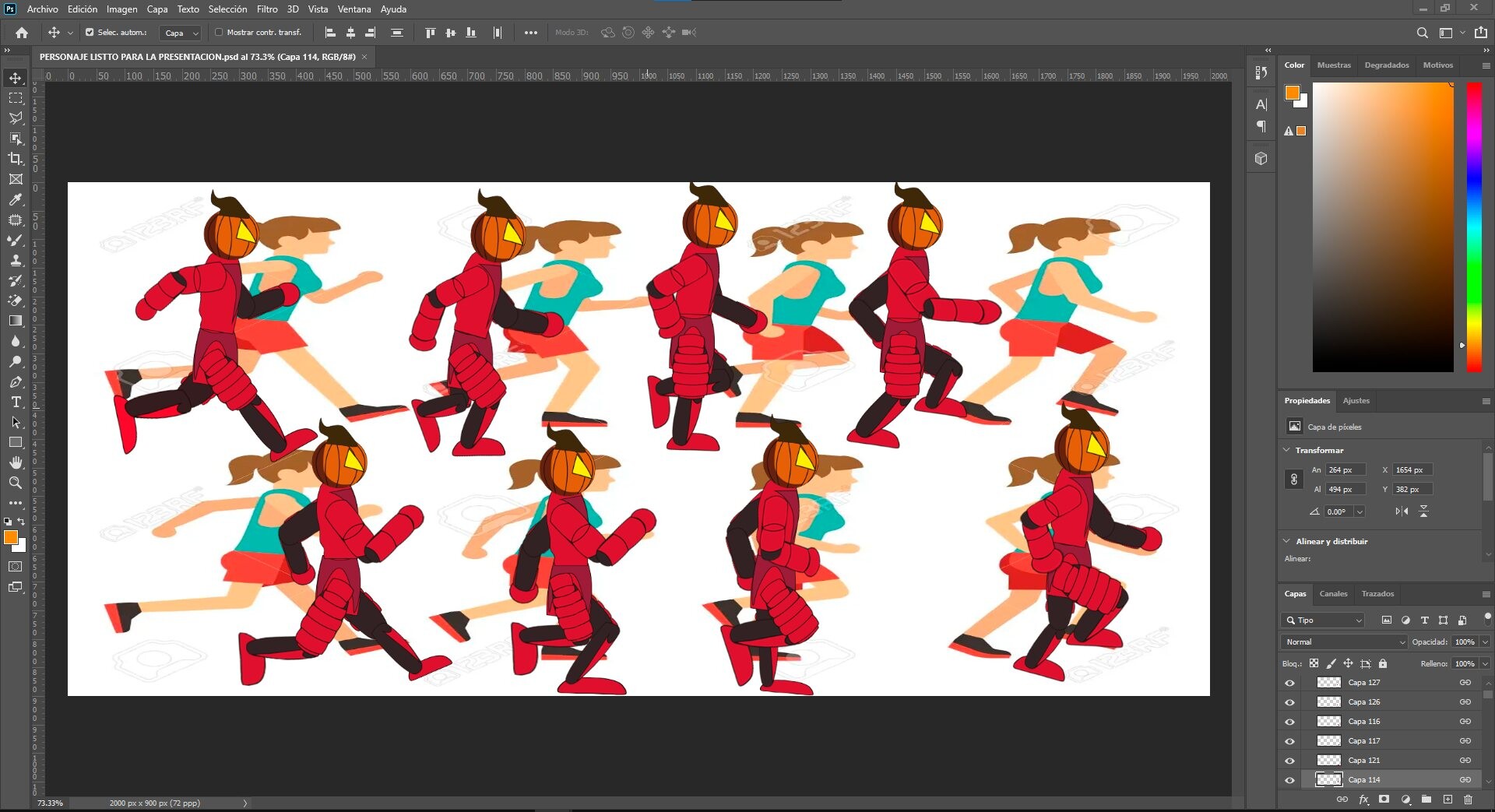Open the layer effects fx icon
Viewport: 1495px width, 812px height.
1363,799
